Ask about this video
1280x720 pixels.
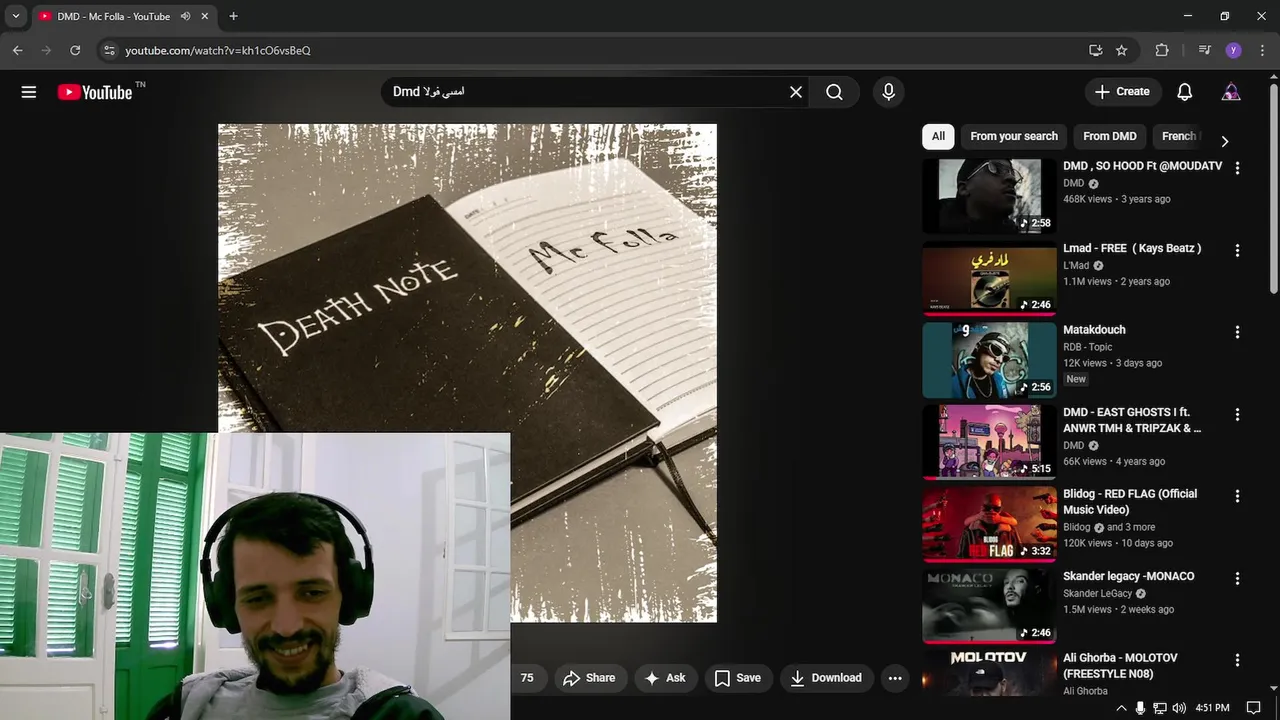point(665,678)
